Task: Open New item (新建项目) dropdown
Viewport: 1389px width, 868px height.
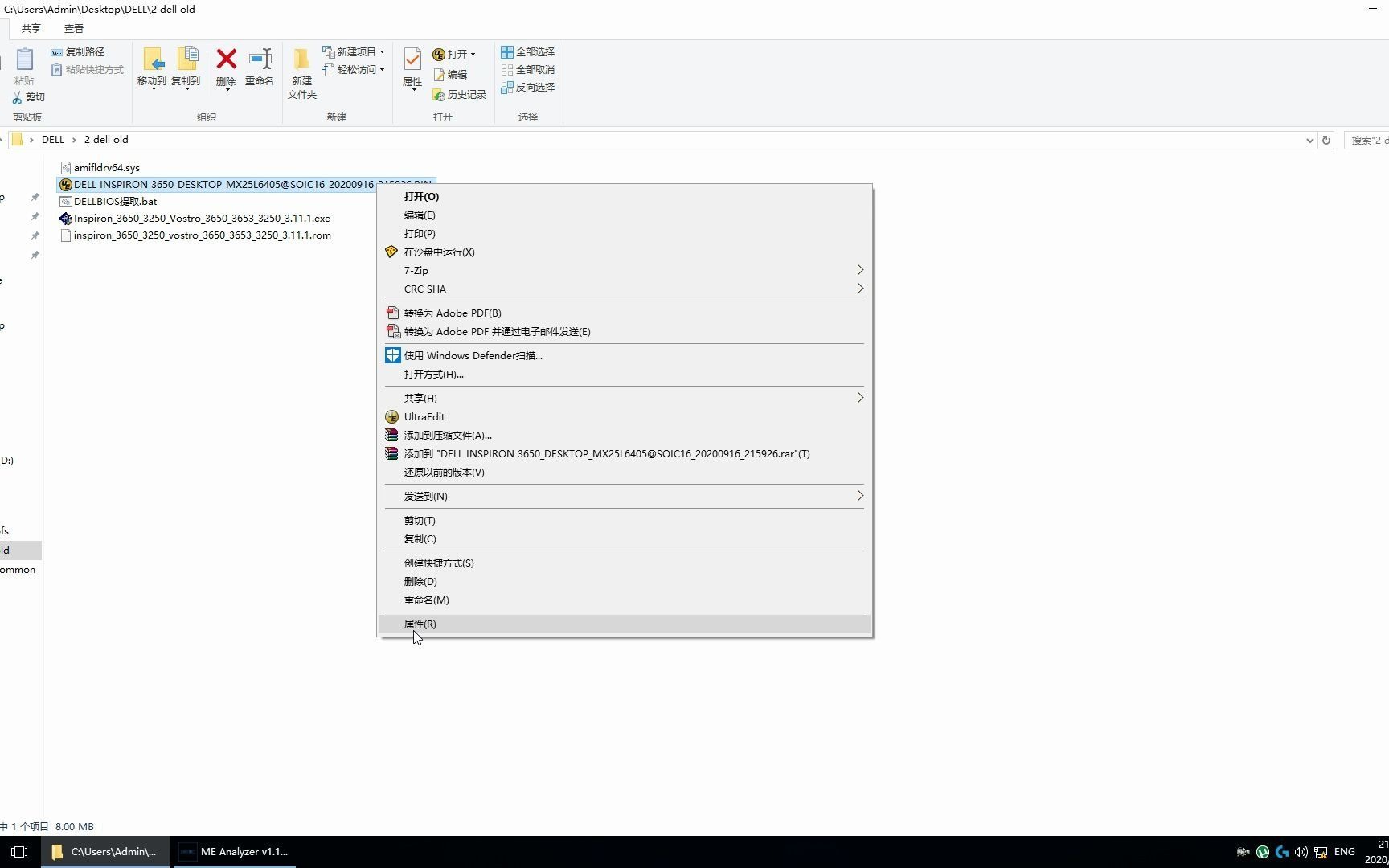Action: [x=354, y=52]
